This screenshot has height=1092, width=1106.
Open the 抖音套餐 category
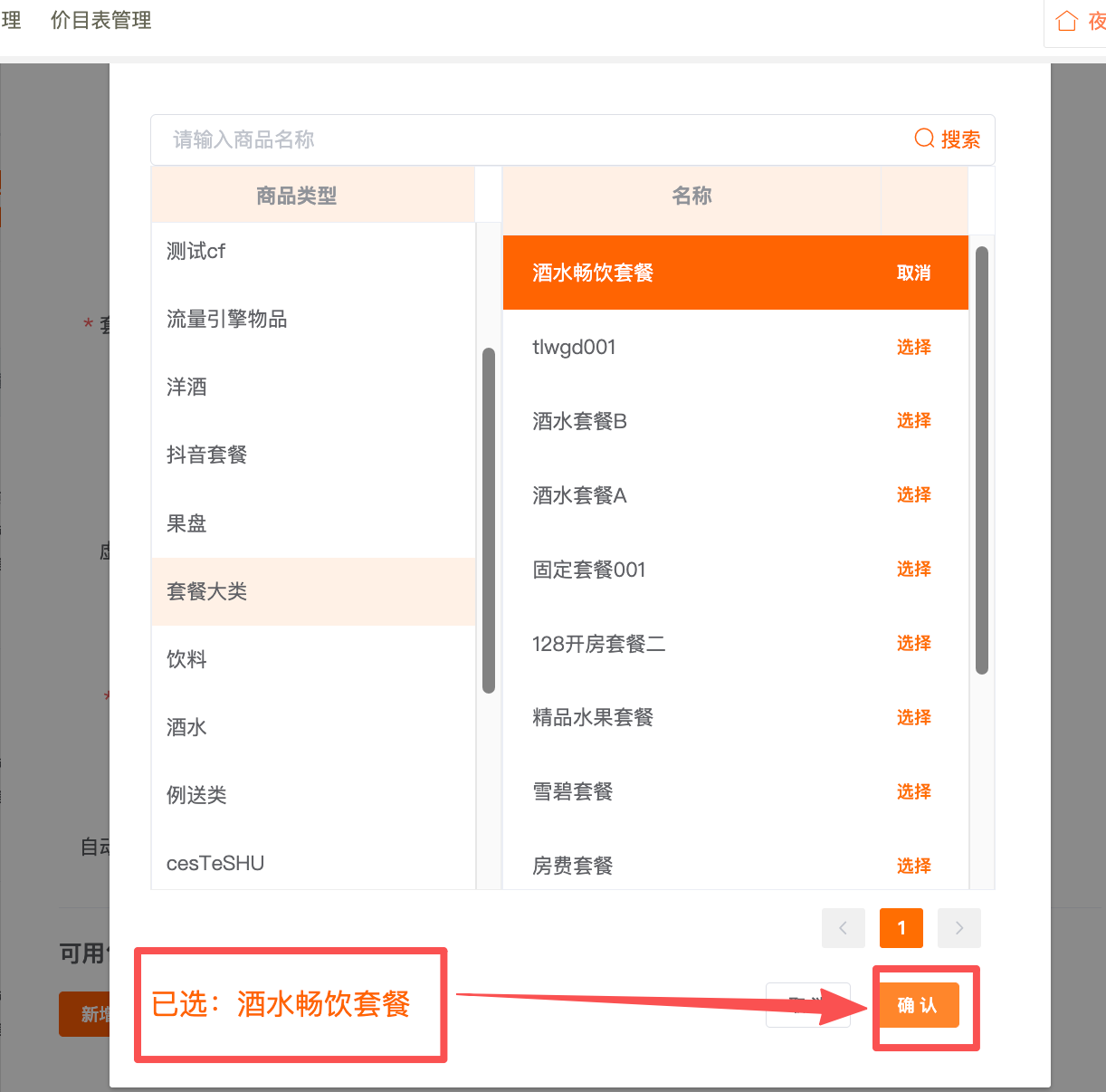pos(205,455)
